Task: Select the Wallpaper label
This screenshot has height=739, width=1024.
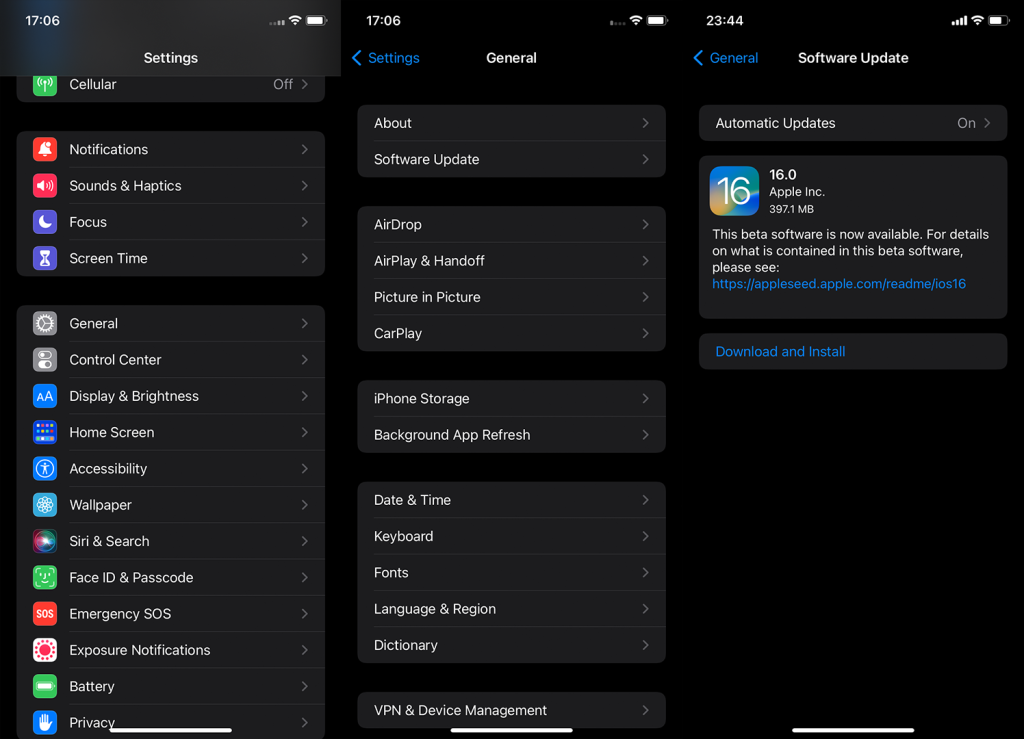Action: pos(100,505)
